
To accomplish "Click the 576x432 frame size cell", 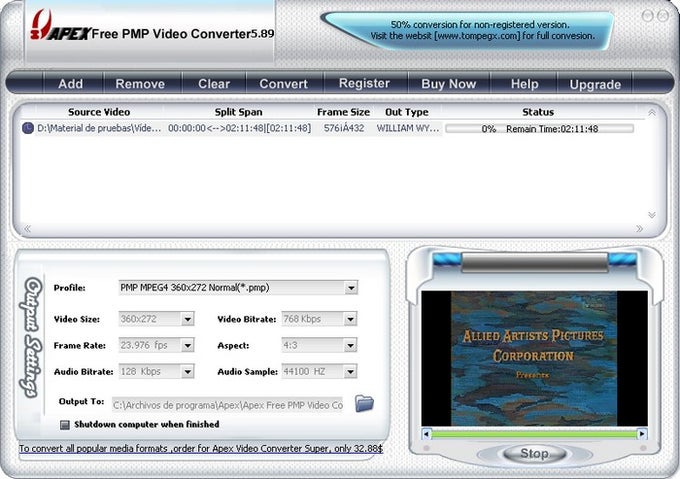I will pyautogui.click(x=344, y=128).
